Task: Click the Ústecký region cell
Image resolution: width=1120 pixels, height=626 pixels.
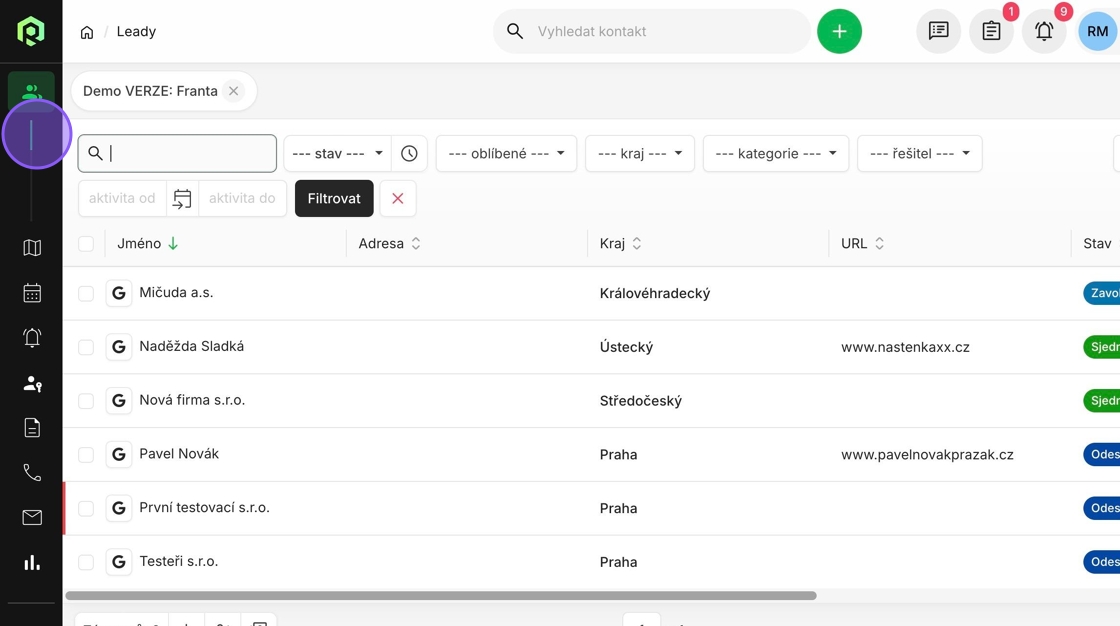Action: [x=626, y=347]
